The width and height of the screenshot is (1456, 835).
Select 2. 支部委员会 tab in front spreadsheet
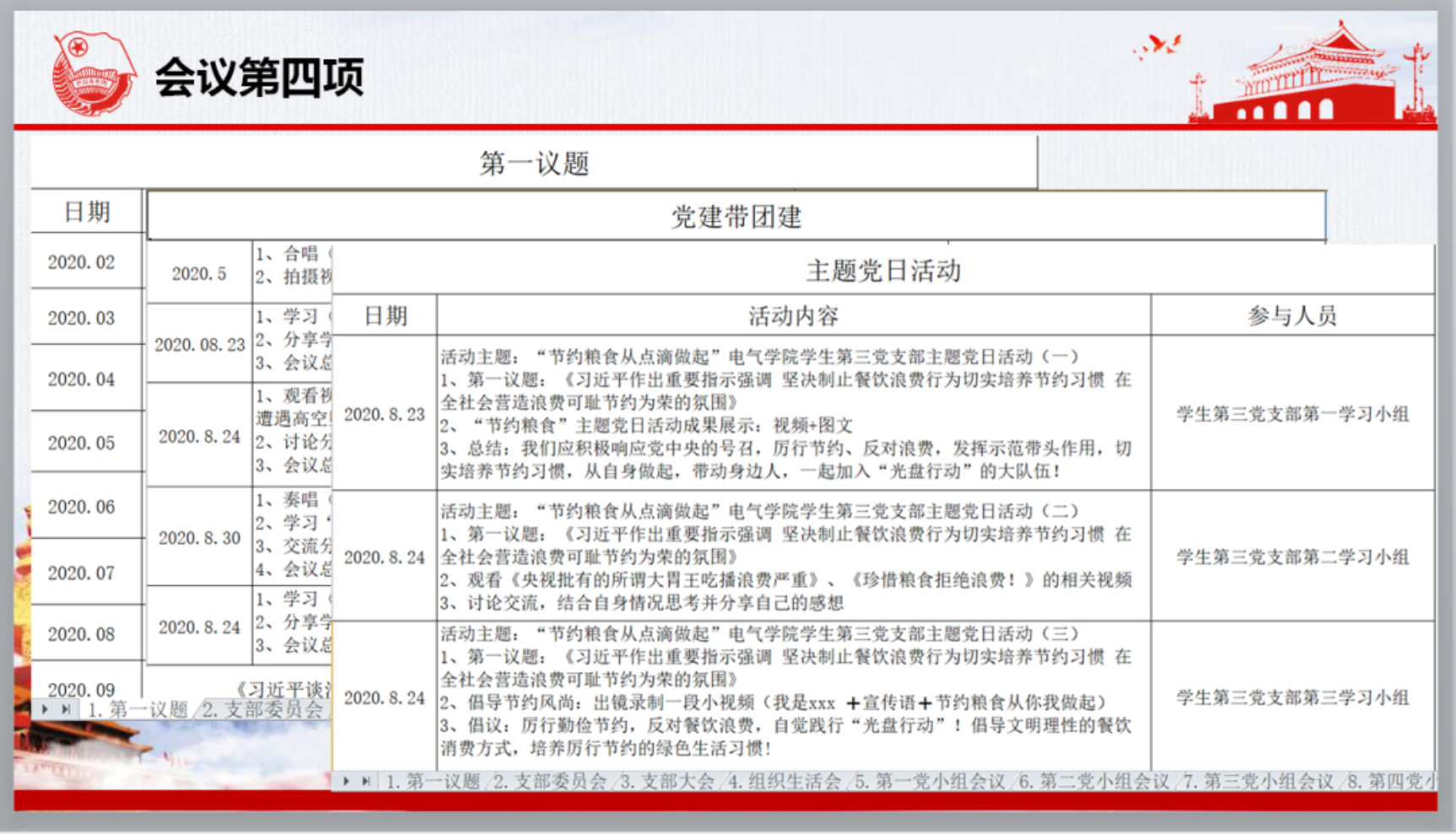pos(549,782)
